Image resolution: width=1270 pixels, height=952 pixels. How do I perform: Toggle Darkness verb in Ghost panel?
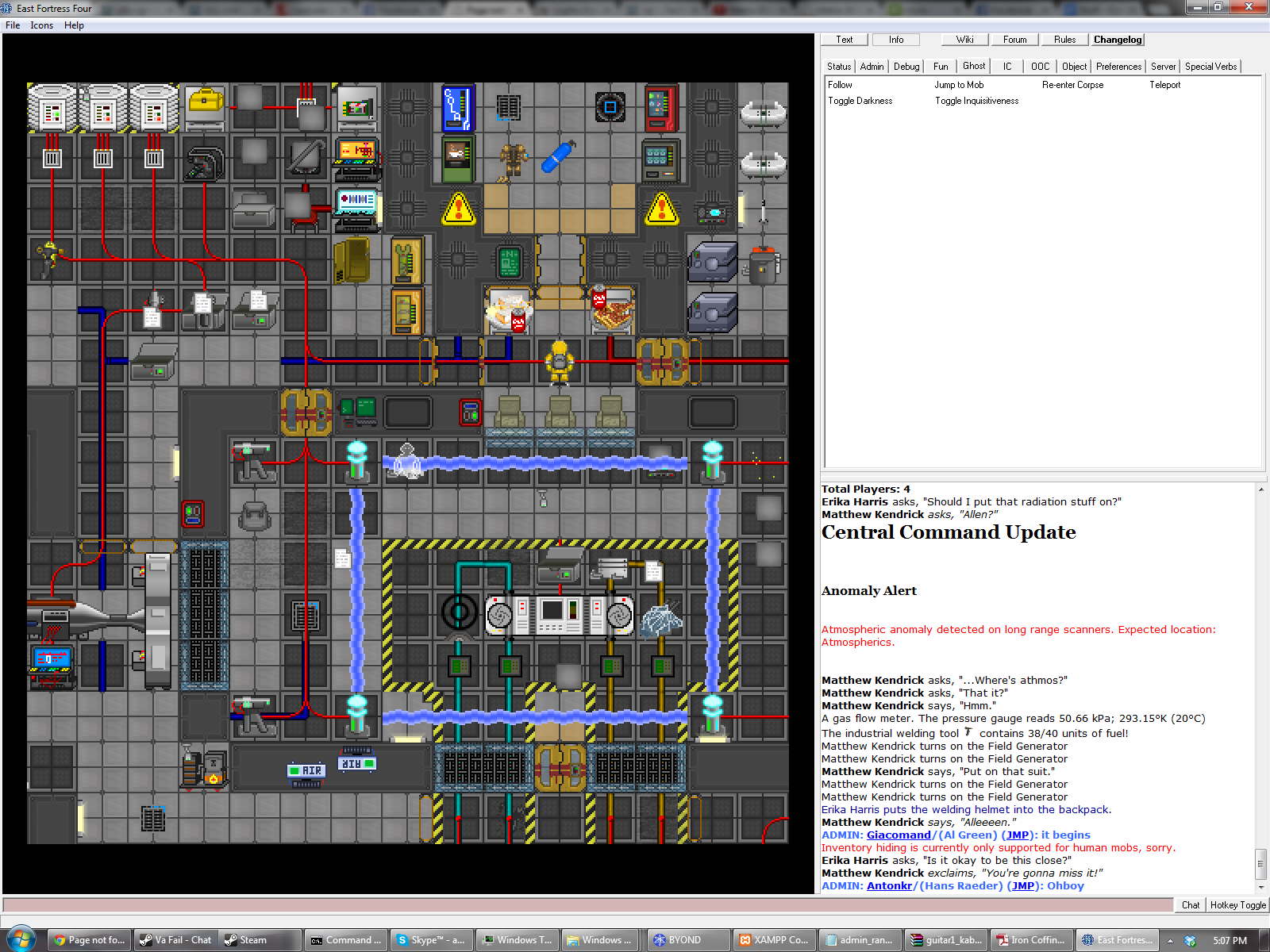pyautogui.click(x=860, y=101)
